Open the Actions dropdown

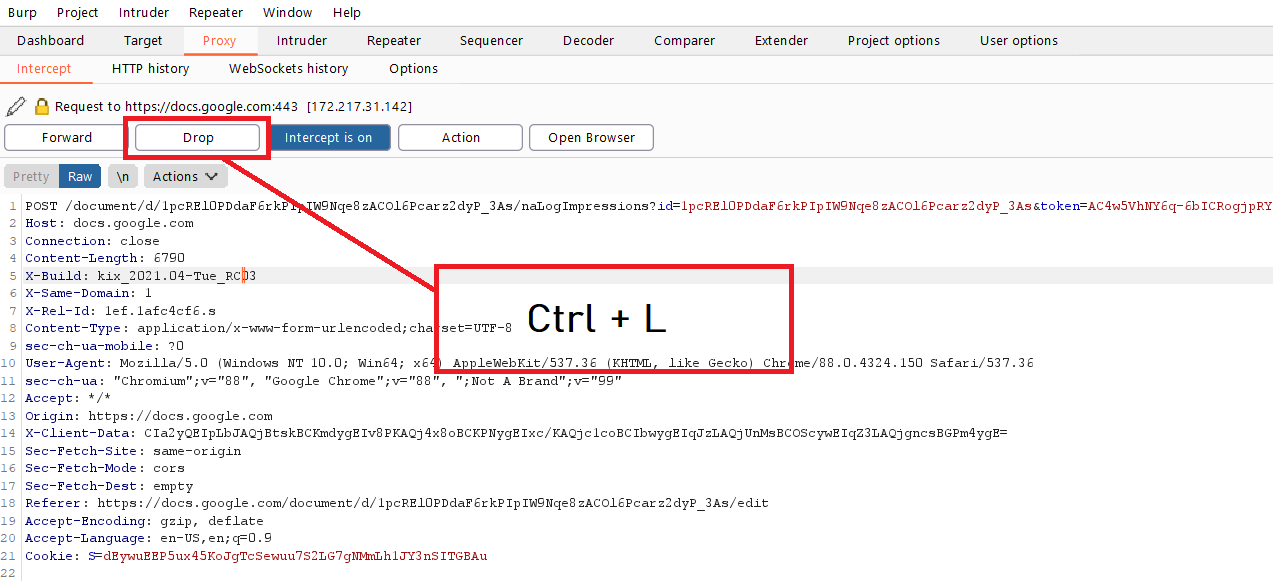click(185, 175)
